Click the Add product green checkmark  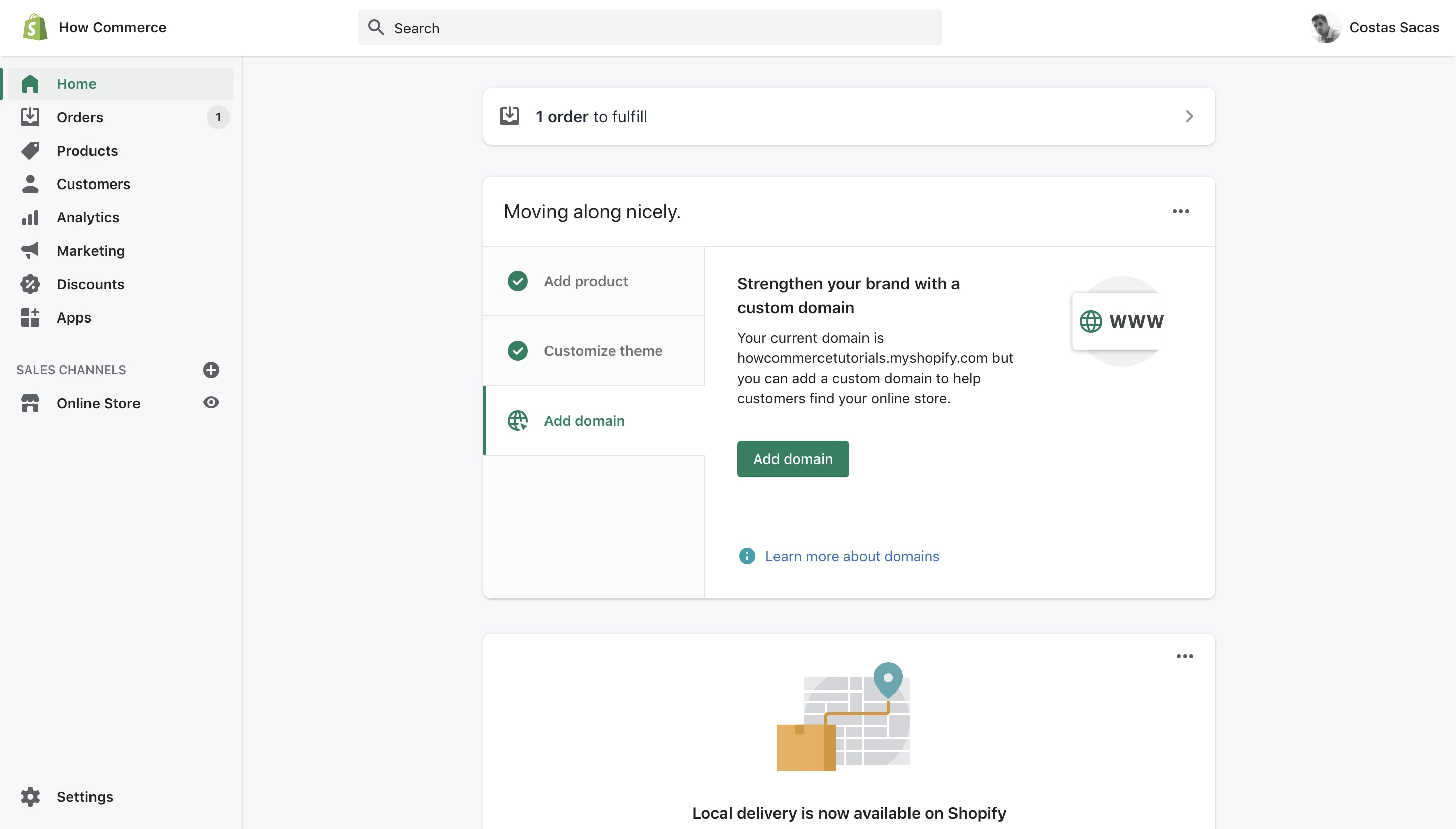518,281
